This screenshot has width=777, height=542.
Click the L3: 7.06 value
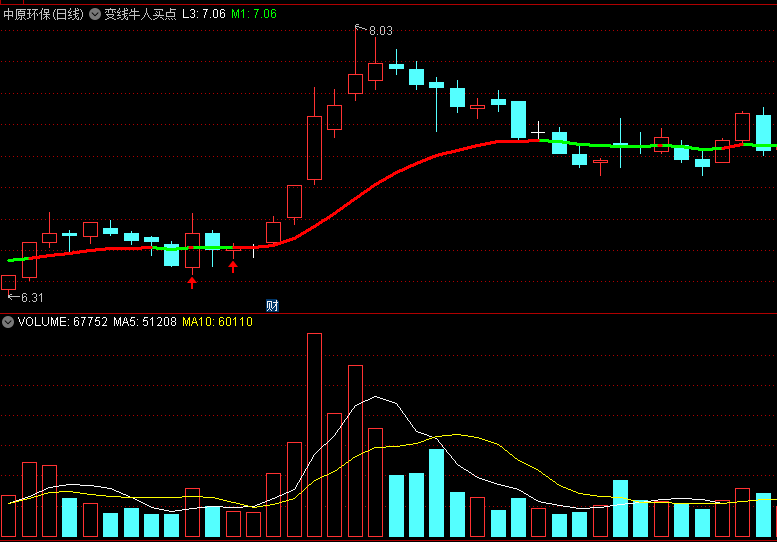click(204, 14)
